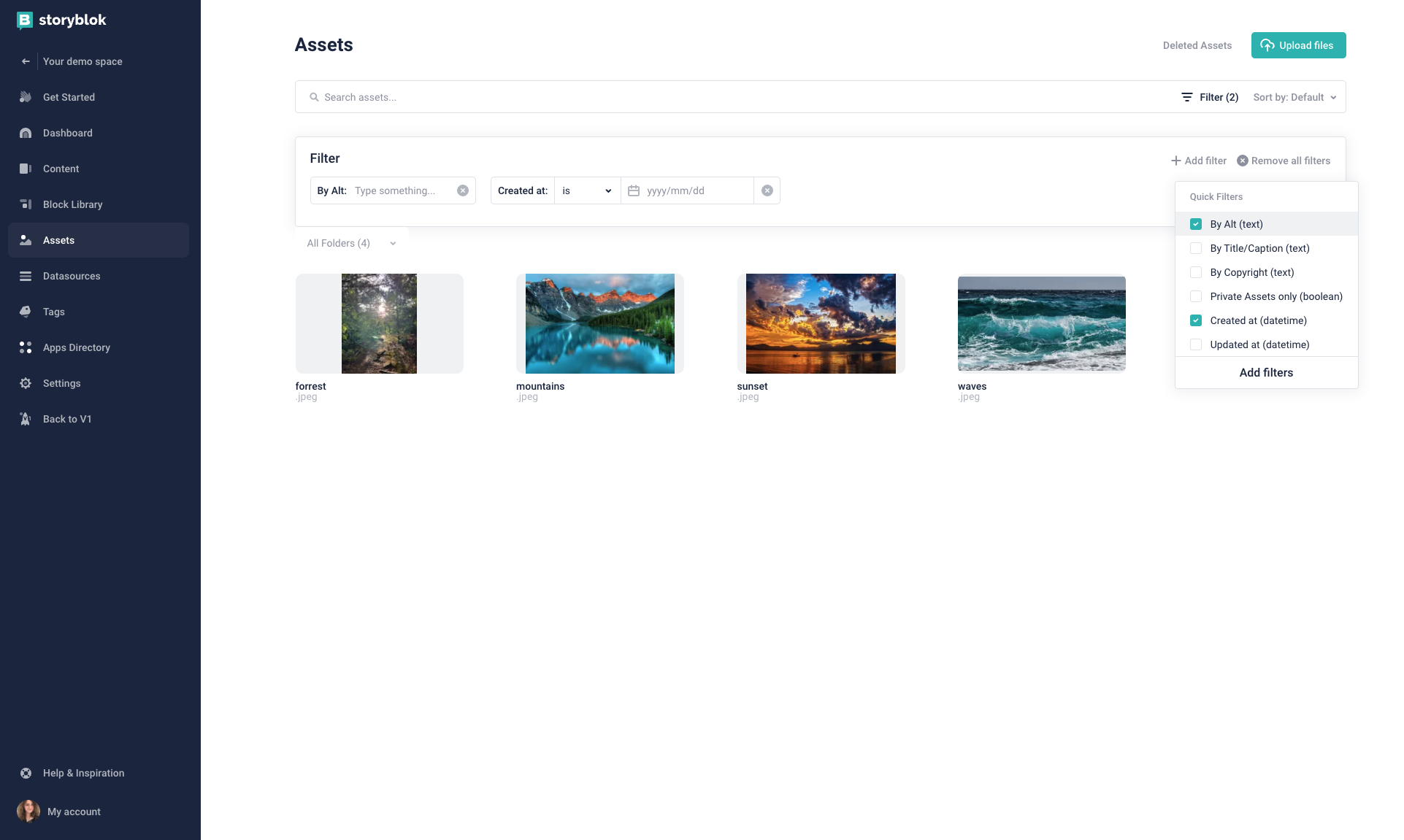Click Add filter in the Filter panel

[x=1199, y=161]
